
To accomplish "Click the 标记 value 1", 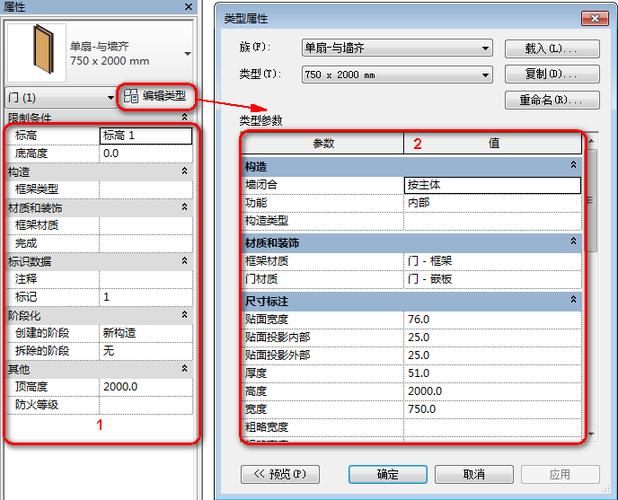I will point(146,297).
